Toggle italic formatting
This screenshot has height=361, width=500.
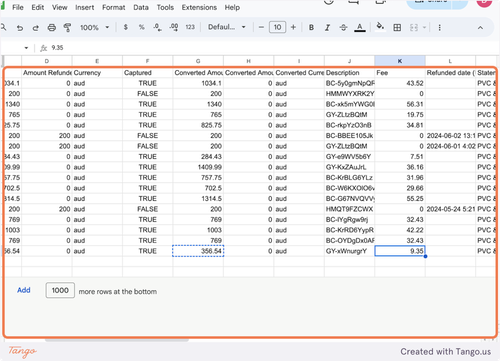click(x=327, y=27)
